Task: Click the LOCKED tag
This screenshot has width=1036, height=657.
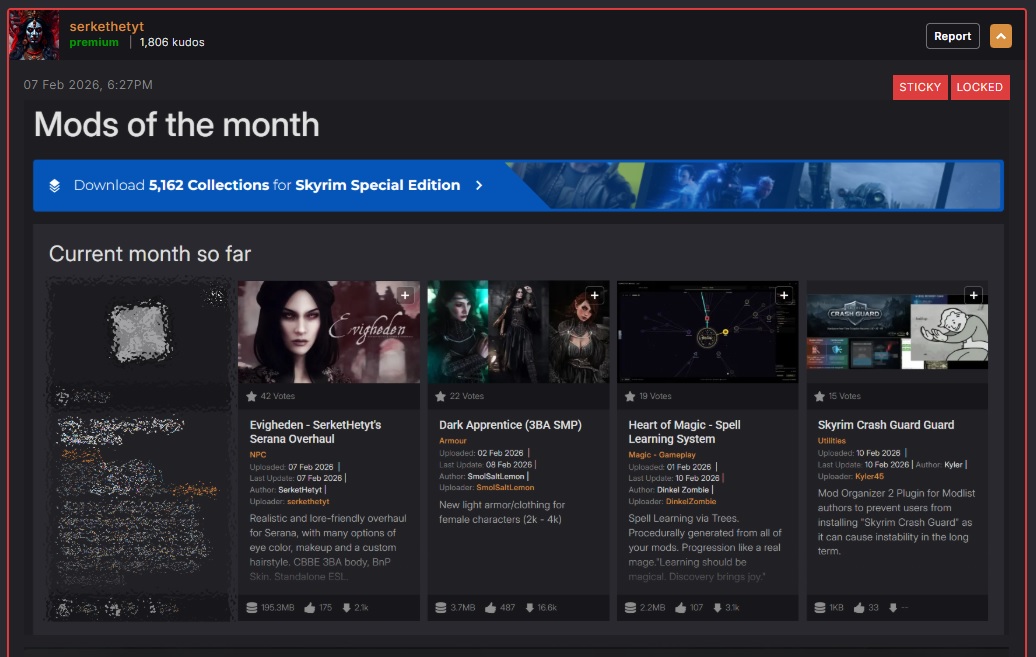Action: click(x=980, y=87)
